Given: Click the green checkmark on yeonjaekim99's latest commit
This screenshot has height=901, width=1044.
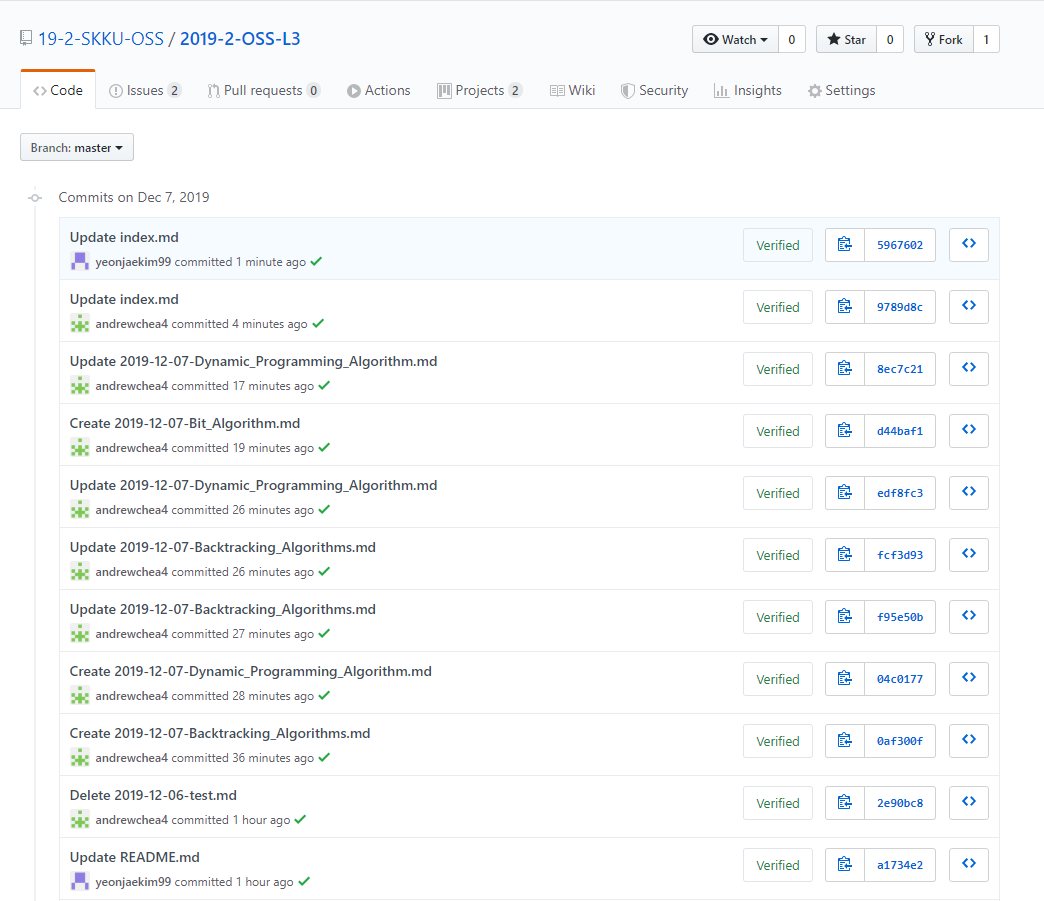Looking at the screenshot, I should (x=316, y=262).
